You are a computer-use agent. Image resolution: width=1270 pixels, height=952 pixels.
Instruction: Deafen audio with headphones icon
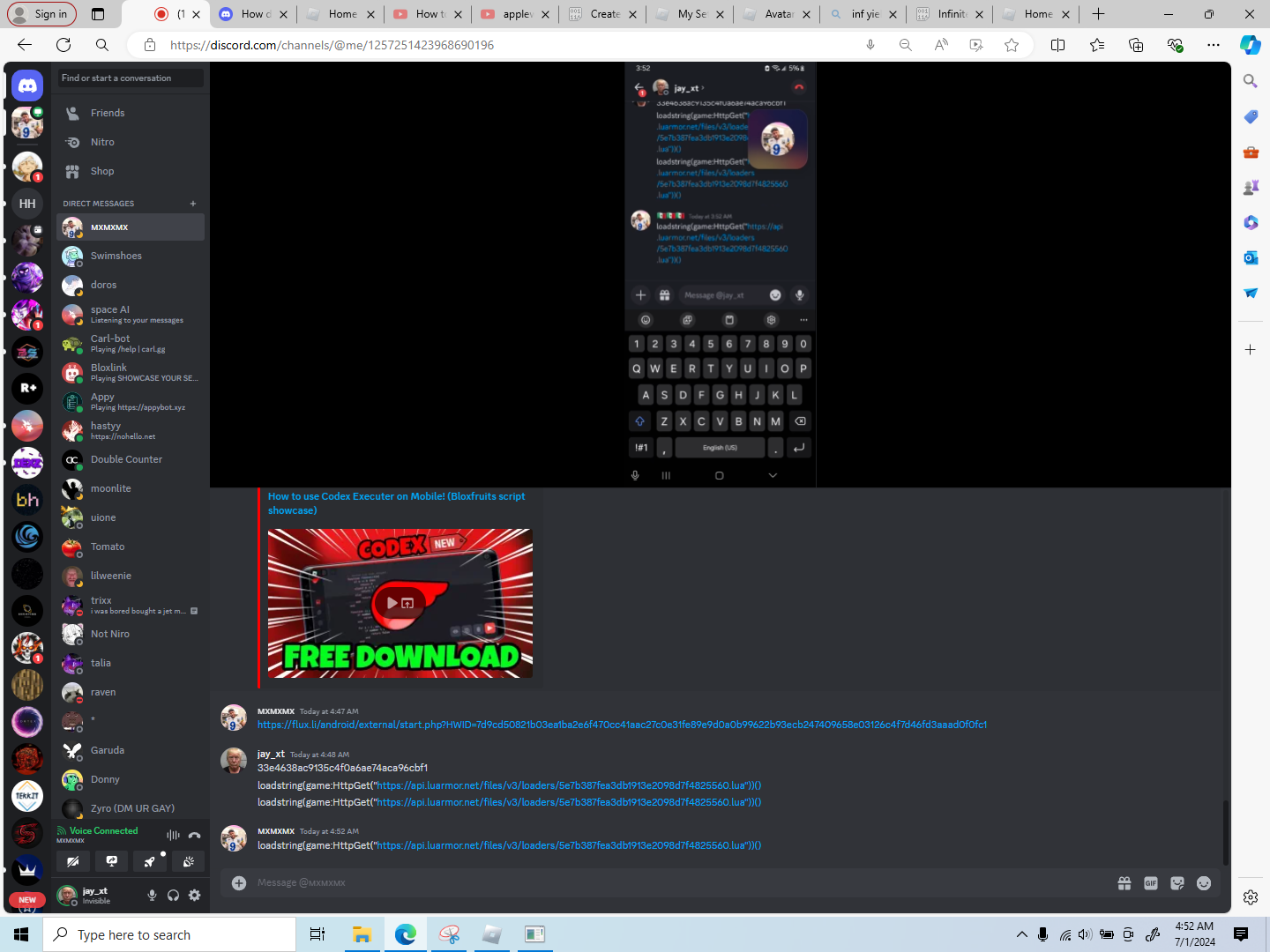(x=173, y=896)
